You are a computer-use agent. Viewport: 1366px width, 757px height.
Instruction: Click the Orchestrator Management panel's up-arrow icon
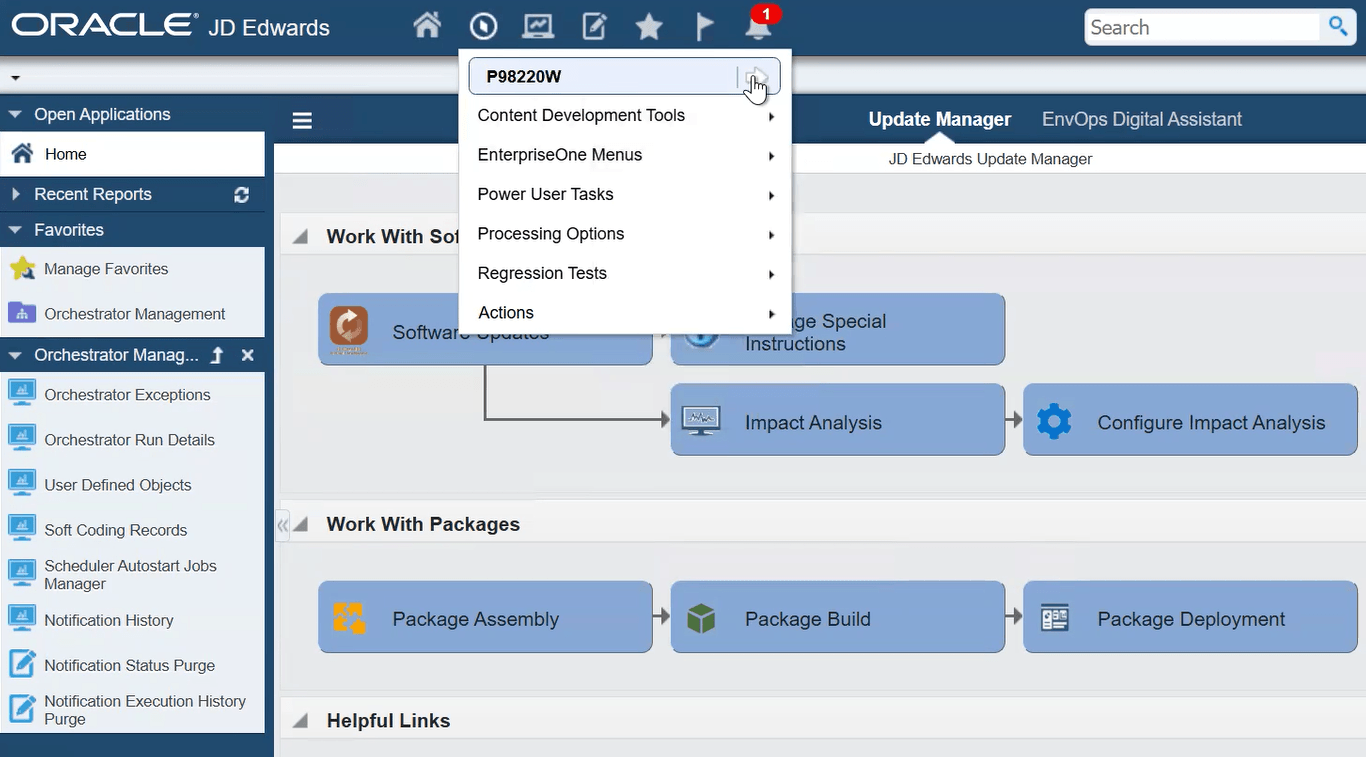click(x=217, y=355)
